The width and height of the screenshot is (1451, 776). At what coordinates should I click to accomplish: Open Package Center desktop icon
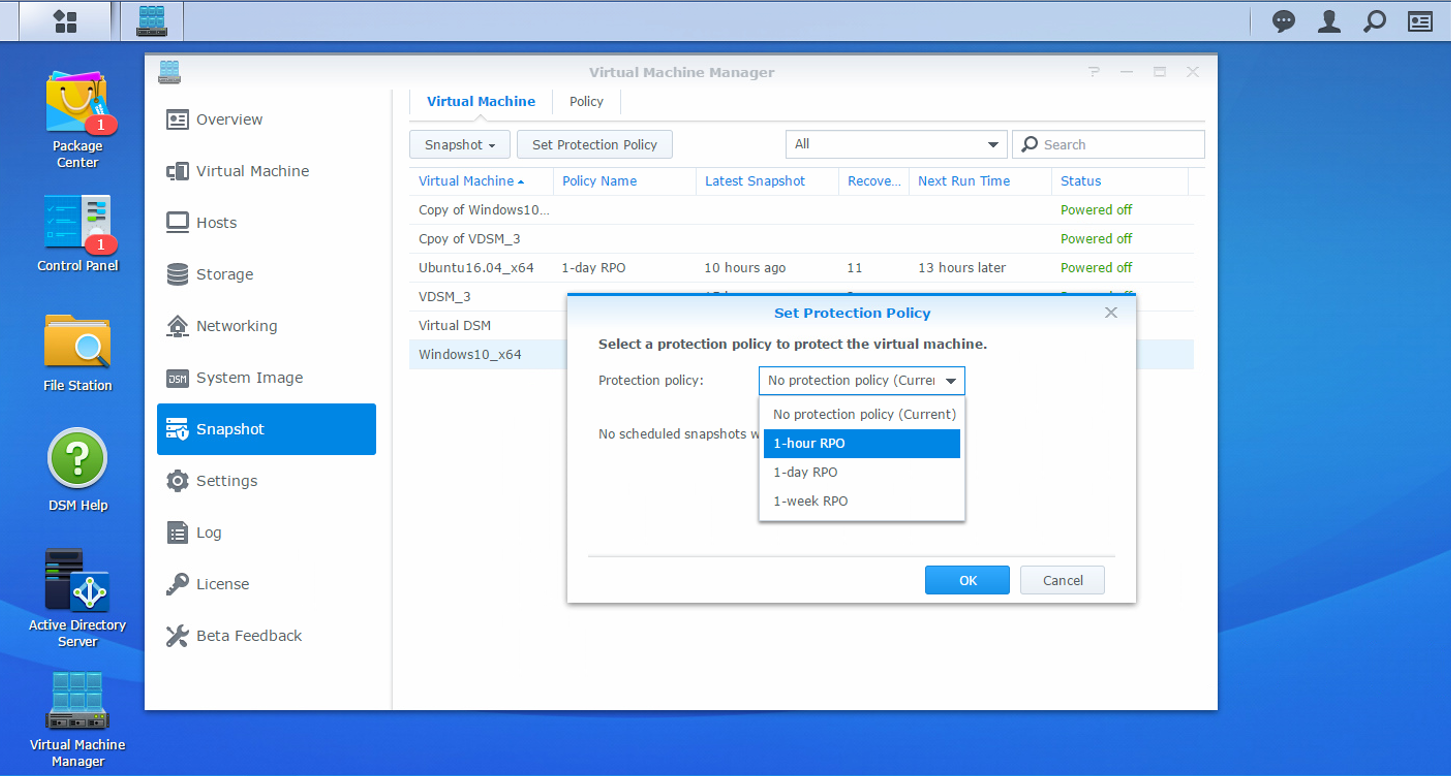77,105
